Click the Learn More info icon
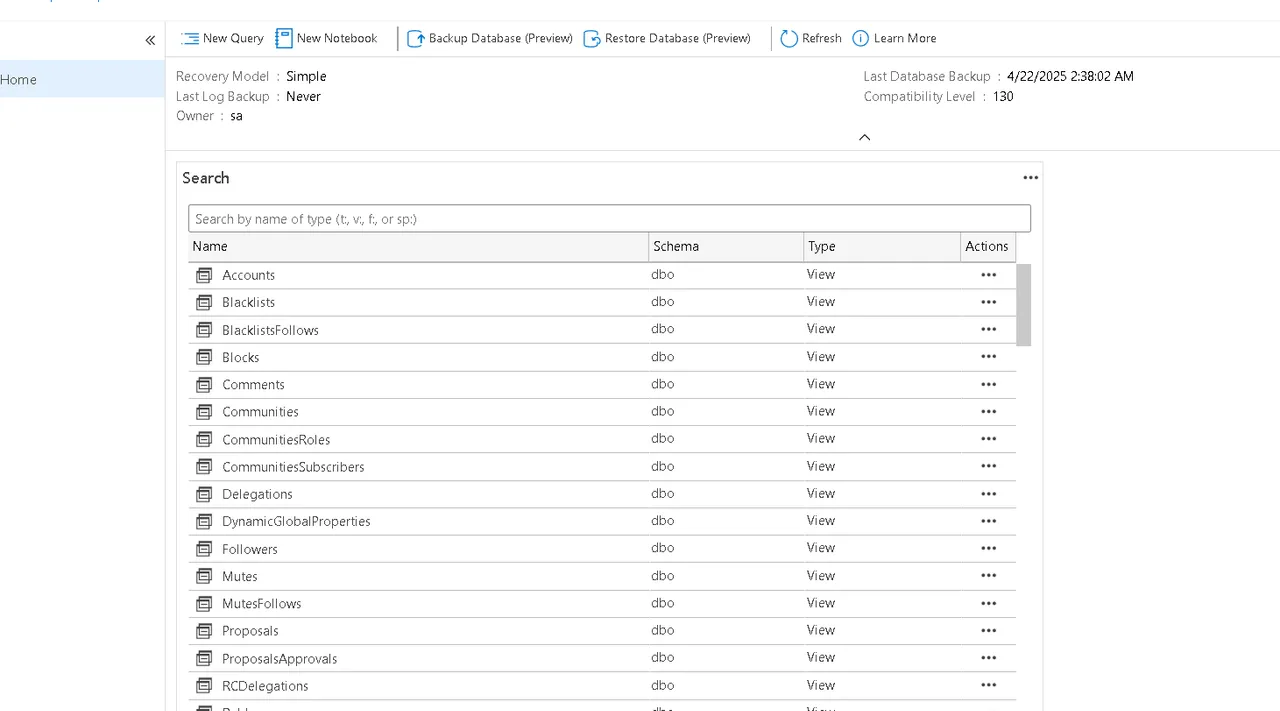Screen dimensions: 1280x711 [x=861, y=38]
